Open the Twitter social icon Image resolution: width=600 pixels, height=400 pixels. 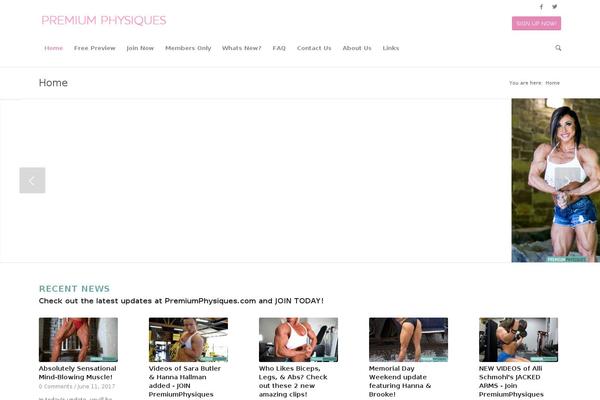(x=554, y=7)
